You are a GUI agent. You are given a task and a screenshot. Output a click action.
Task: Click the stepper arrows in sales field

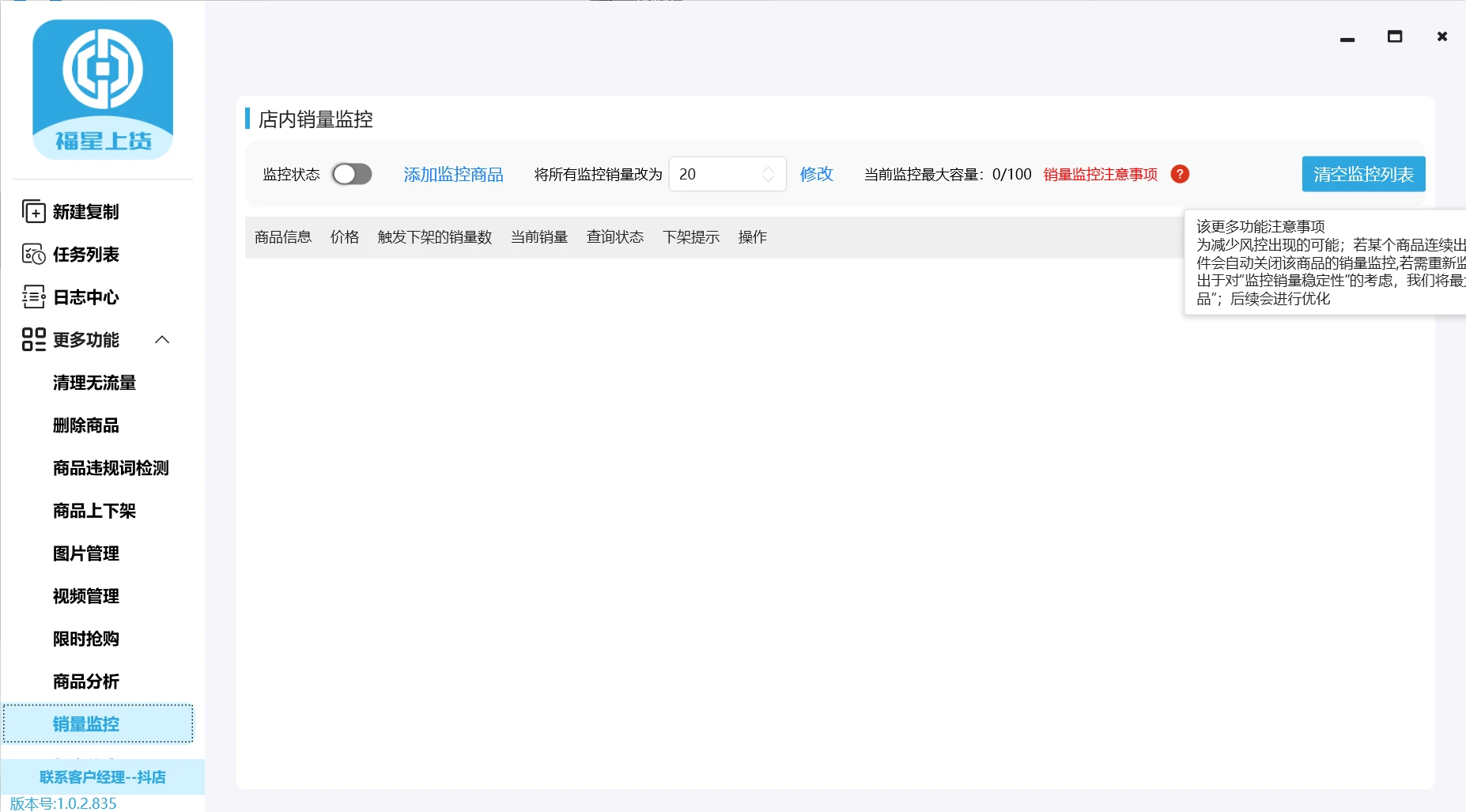(x=769, y=174)
